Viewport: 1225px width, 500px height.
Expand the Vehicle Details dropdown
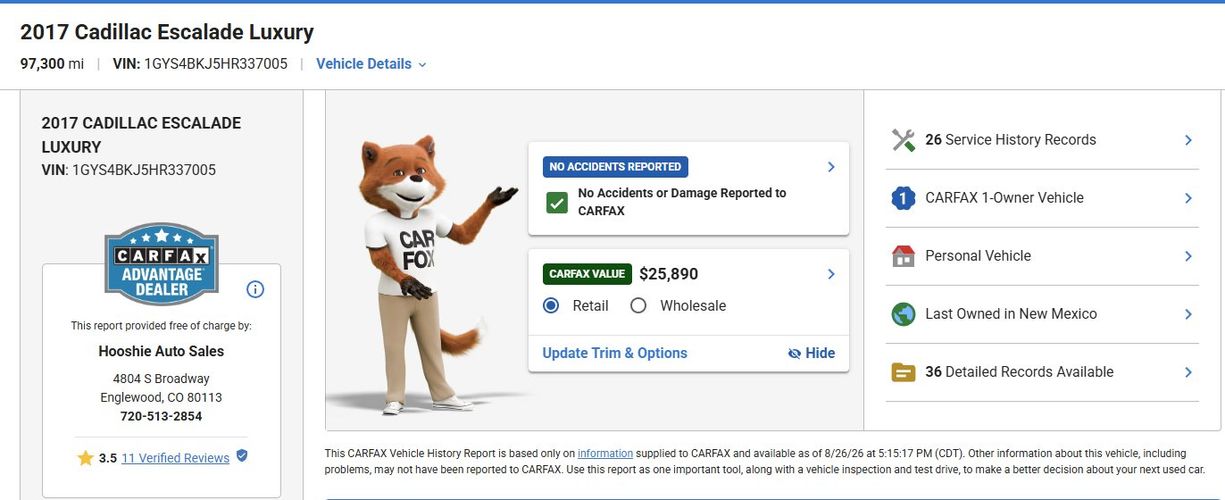pyautogui.click(x=371, y=64)
